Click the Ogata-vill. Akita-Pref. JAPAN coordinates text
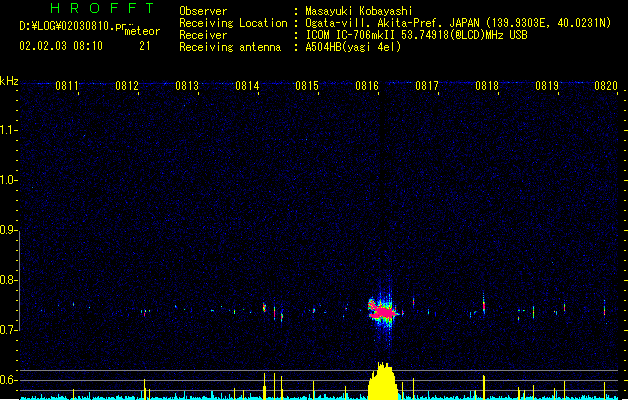The image size is (629, 400). 458,23
